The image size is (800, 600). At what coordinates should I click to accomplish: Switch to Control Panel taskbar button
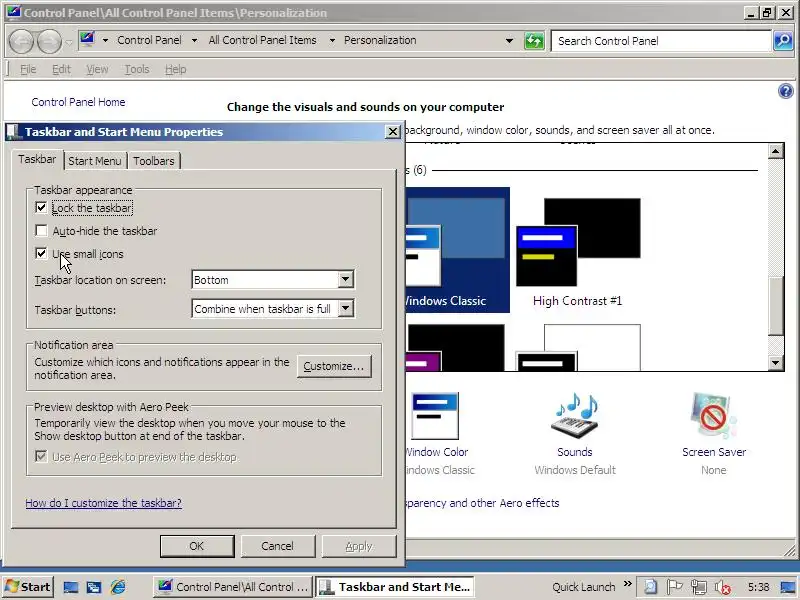233,587
